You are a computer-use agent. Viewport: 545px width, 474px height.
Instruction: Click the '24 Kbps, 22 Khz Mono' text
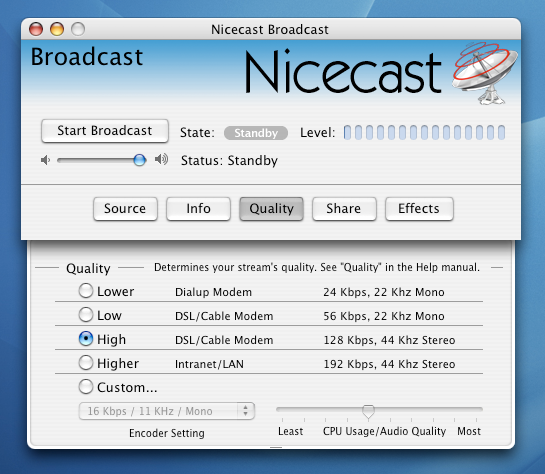click(x=384, y=292)
